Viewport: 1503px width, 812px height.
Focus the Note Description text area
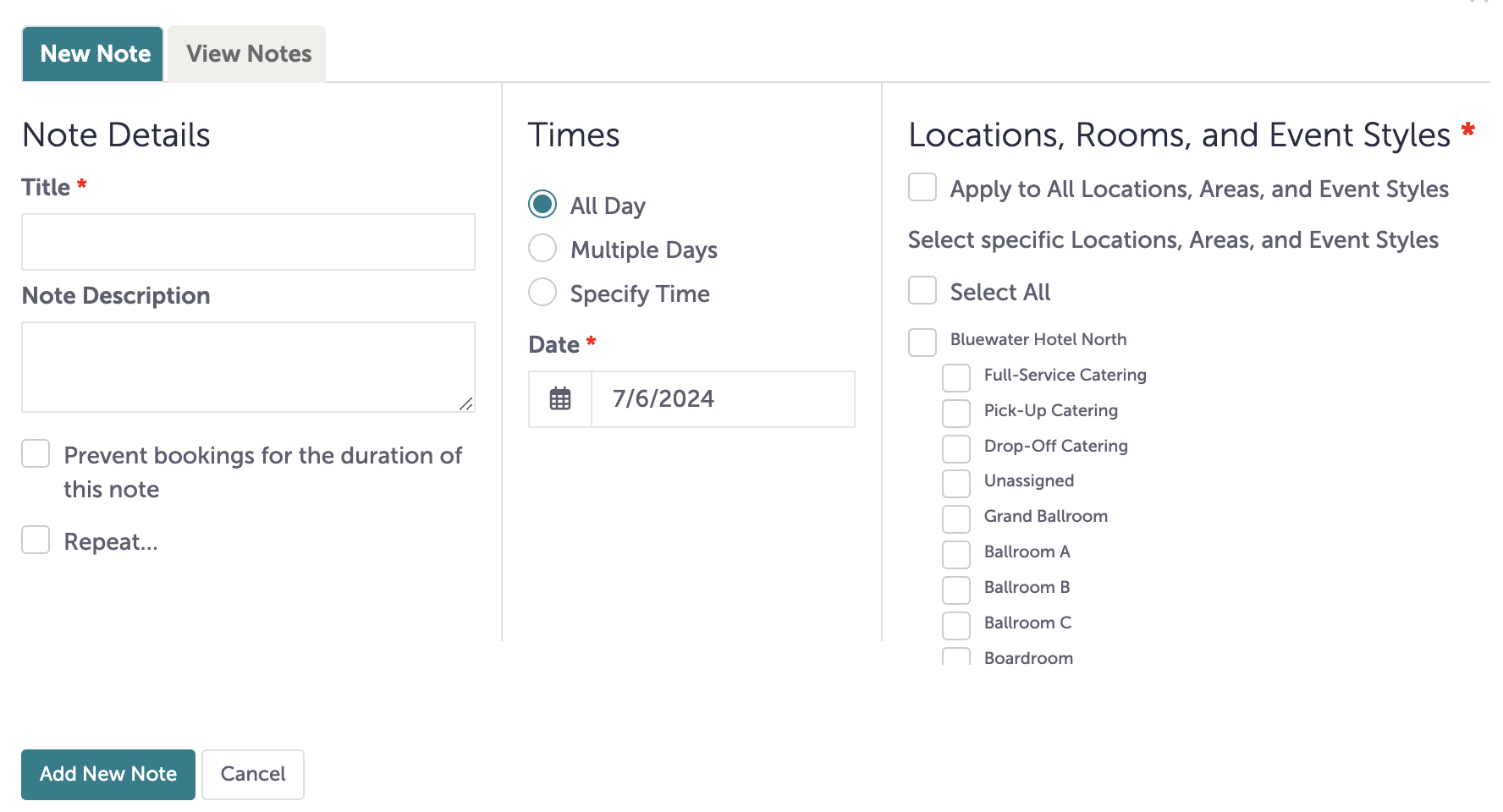click(x=248, y=366)
